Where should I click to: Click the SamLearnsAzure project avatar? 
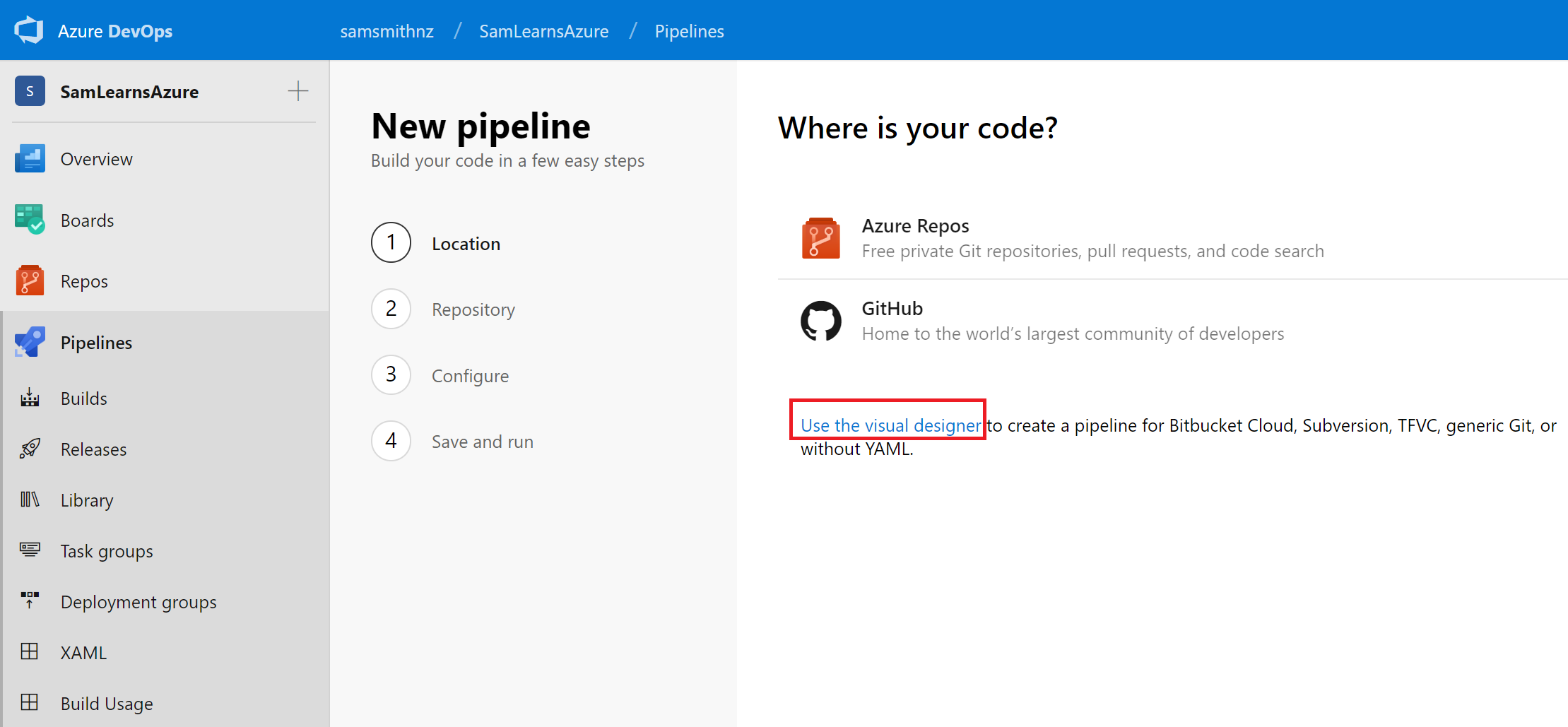point(30,91)
